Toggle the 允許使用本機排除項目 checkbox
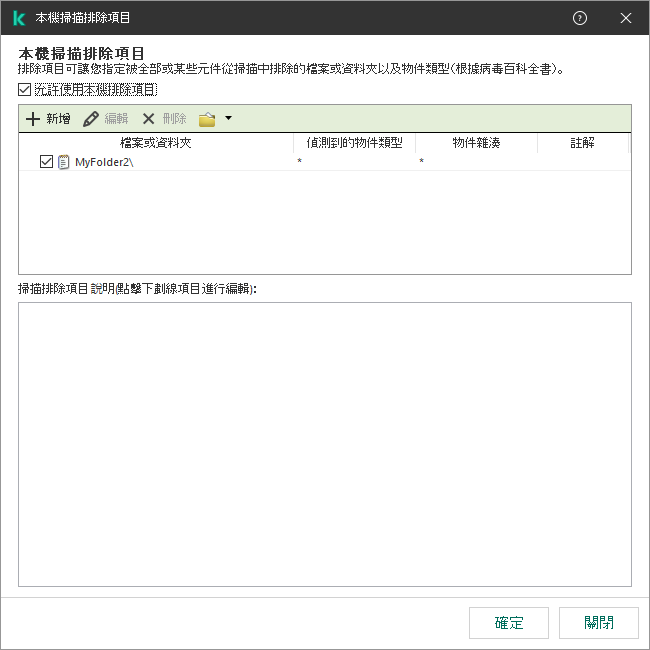The image size is (650, 650). pos(25,90)
